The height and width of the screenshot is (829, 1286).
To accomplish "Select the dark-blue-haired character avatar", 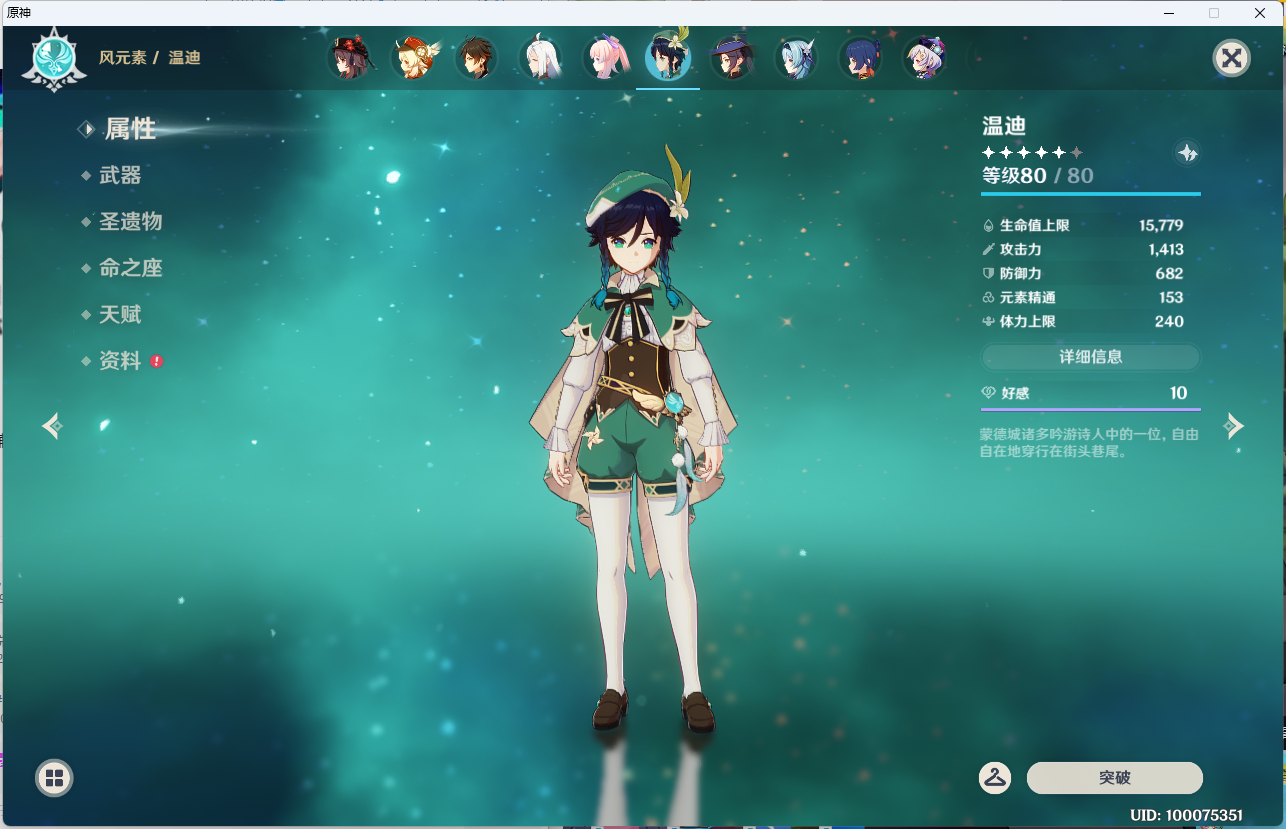I will (x=860, y=58).
